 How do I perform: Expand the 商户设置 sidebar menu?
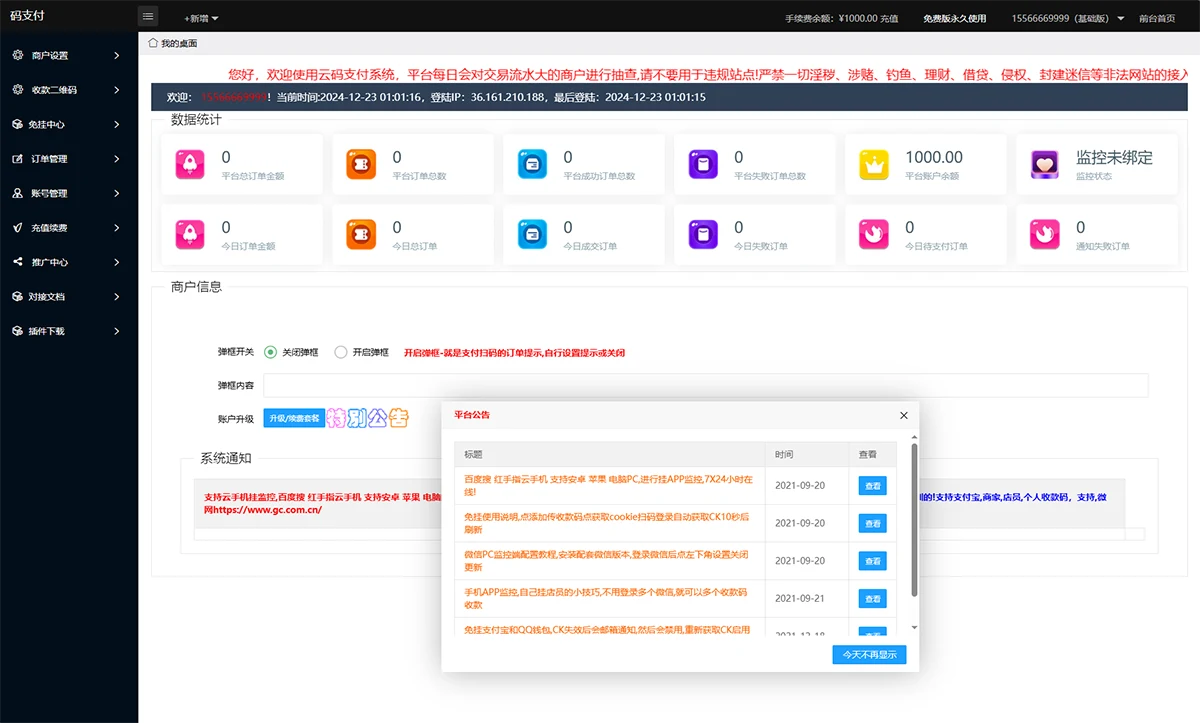[x=67, y=56]
